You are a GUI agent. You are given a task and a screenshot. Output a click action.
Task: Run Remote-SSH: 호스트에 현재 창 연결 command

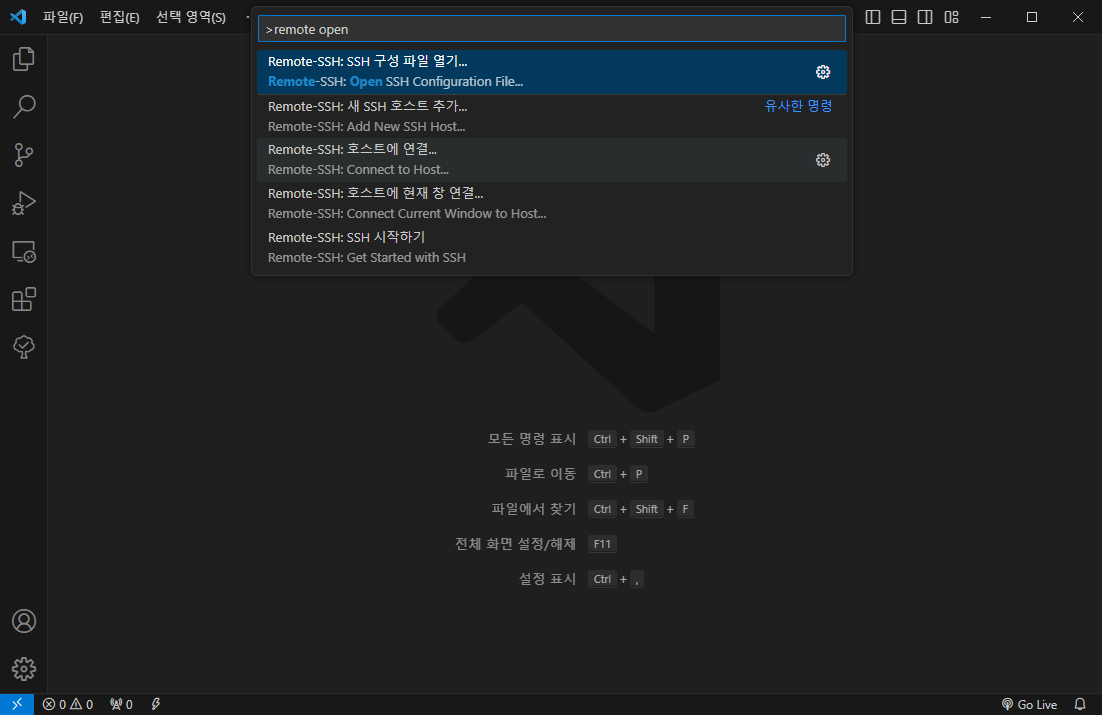552,203
